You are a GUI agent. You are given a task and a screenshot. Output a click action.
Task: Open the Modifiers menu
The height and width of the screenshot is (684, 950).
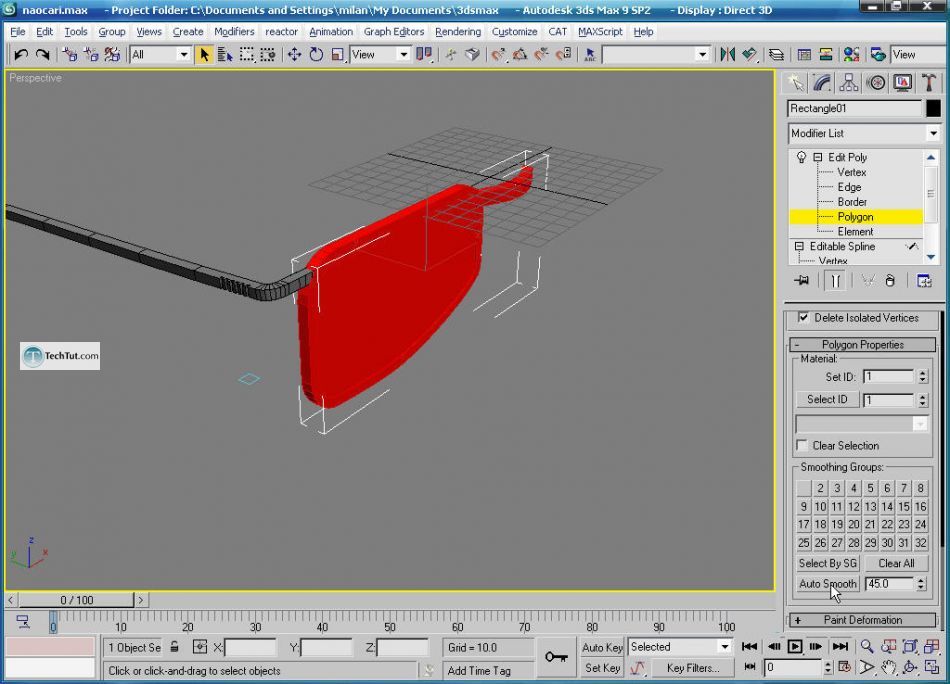pos(233,31)
